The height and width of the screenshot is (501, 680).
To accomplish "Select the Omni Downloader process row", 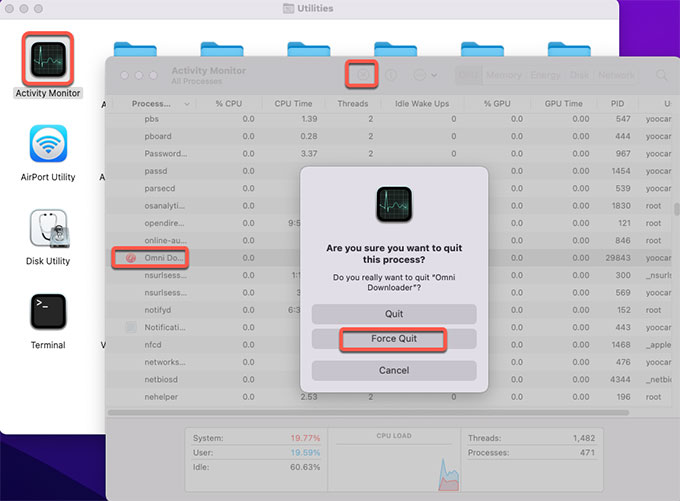I will coord(390,258).
